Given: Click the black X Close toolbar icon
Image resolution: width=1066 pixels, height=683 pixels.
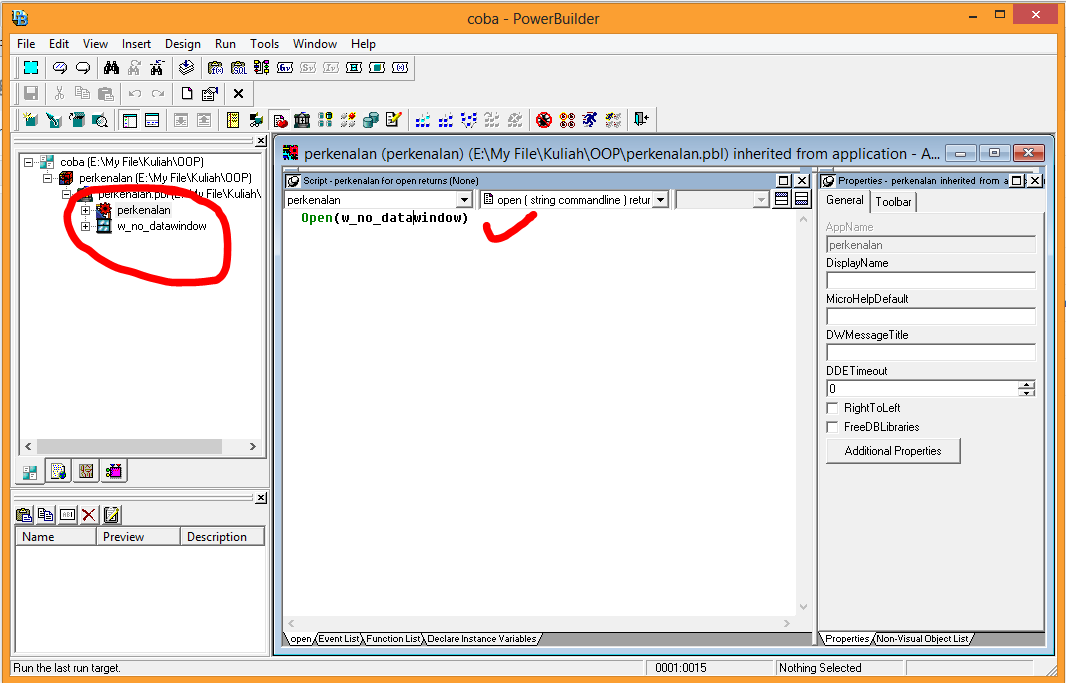Looking at the screenshot, I should point(239,94).
